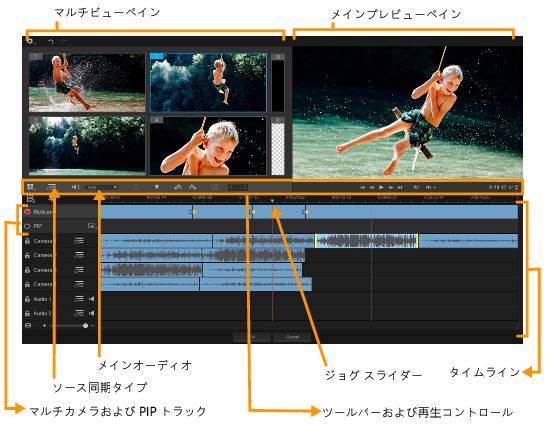Select the MultiCam track record radio button

tap(27, 212)
